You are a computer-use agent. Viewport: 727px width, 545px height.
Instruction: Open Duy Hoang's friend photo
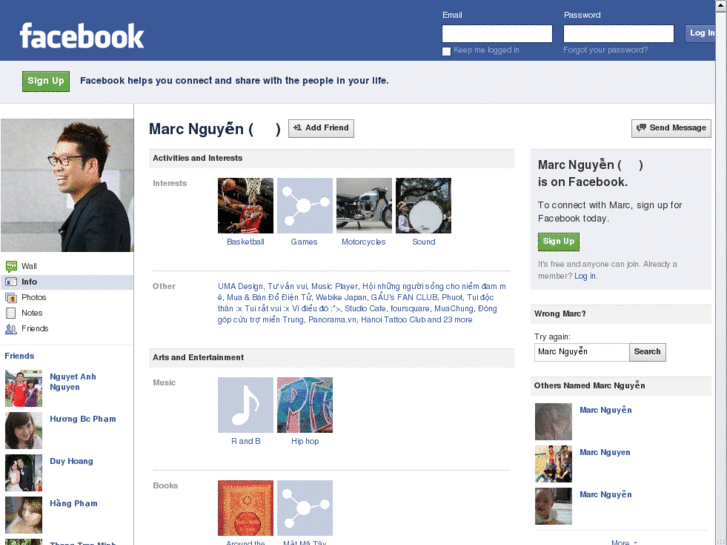(24, 473)
